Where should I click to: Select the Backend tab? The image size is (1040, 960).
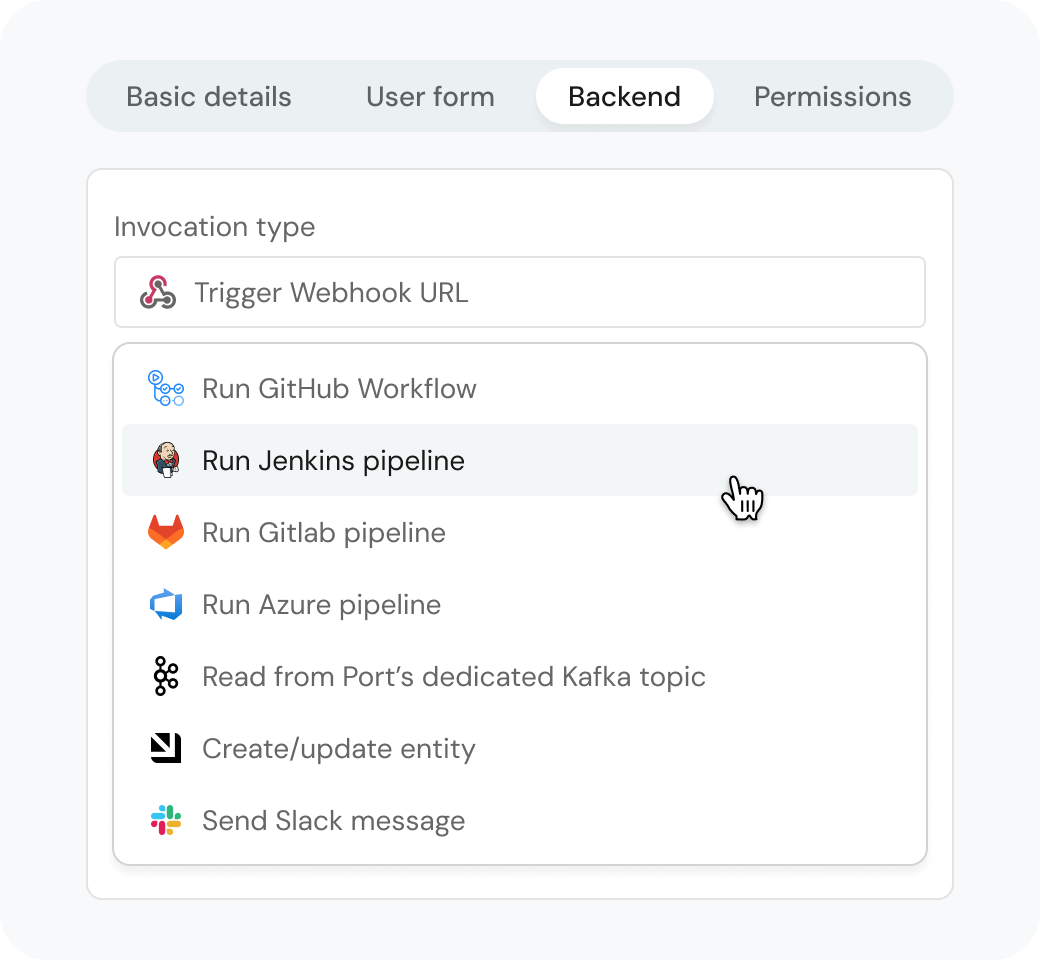[624, 97]
